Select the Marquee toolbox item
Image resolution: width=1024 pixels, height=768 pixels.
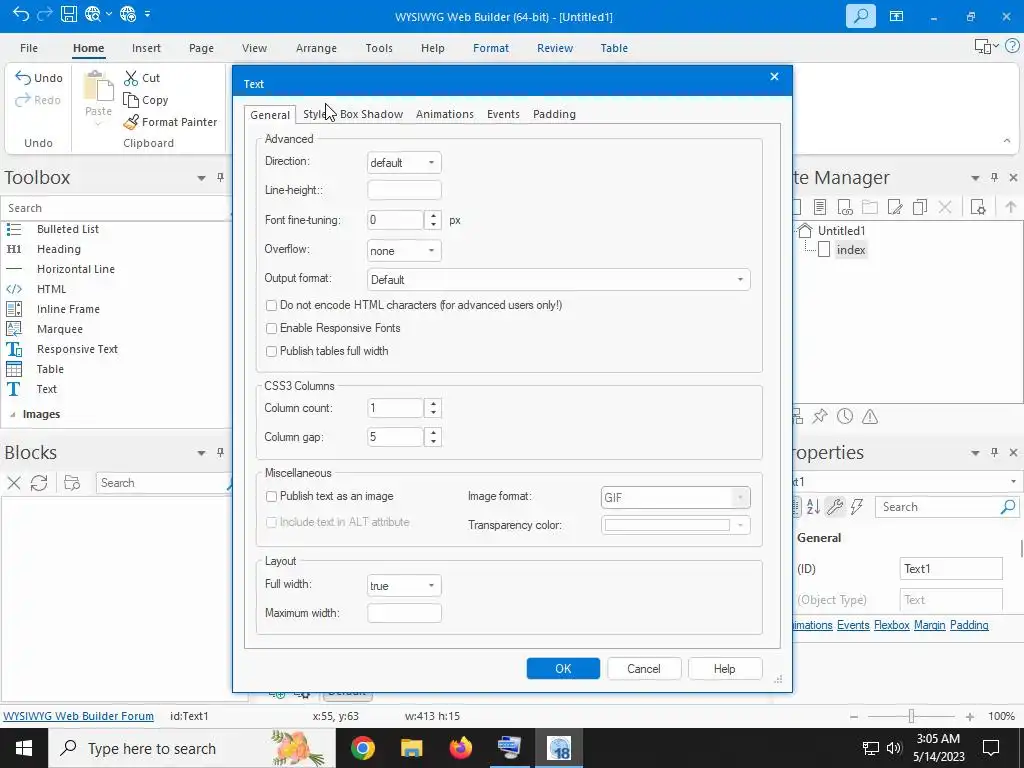(x=59, y=329)
